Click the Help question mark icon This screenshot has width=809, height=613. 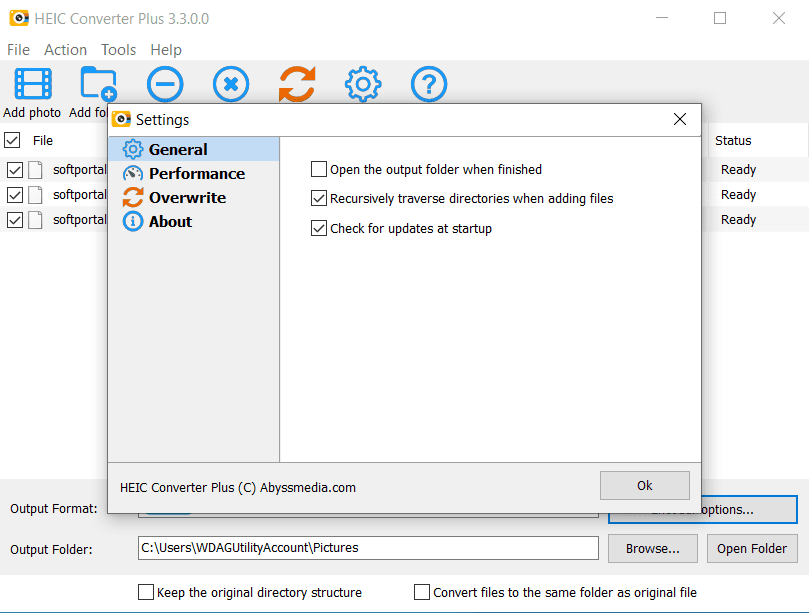coord(429,84)
